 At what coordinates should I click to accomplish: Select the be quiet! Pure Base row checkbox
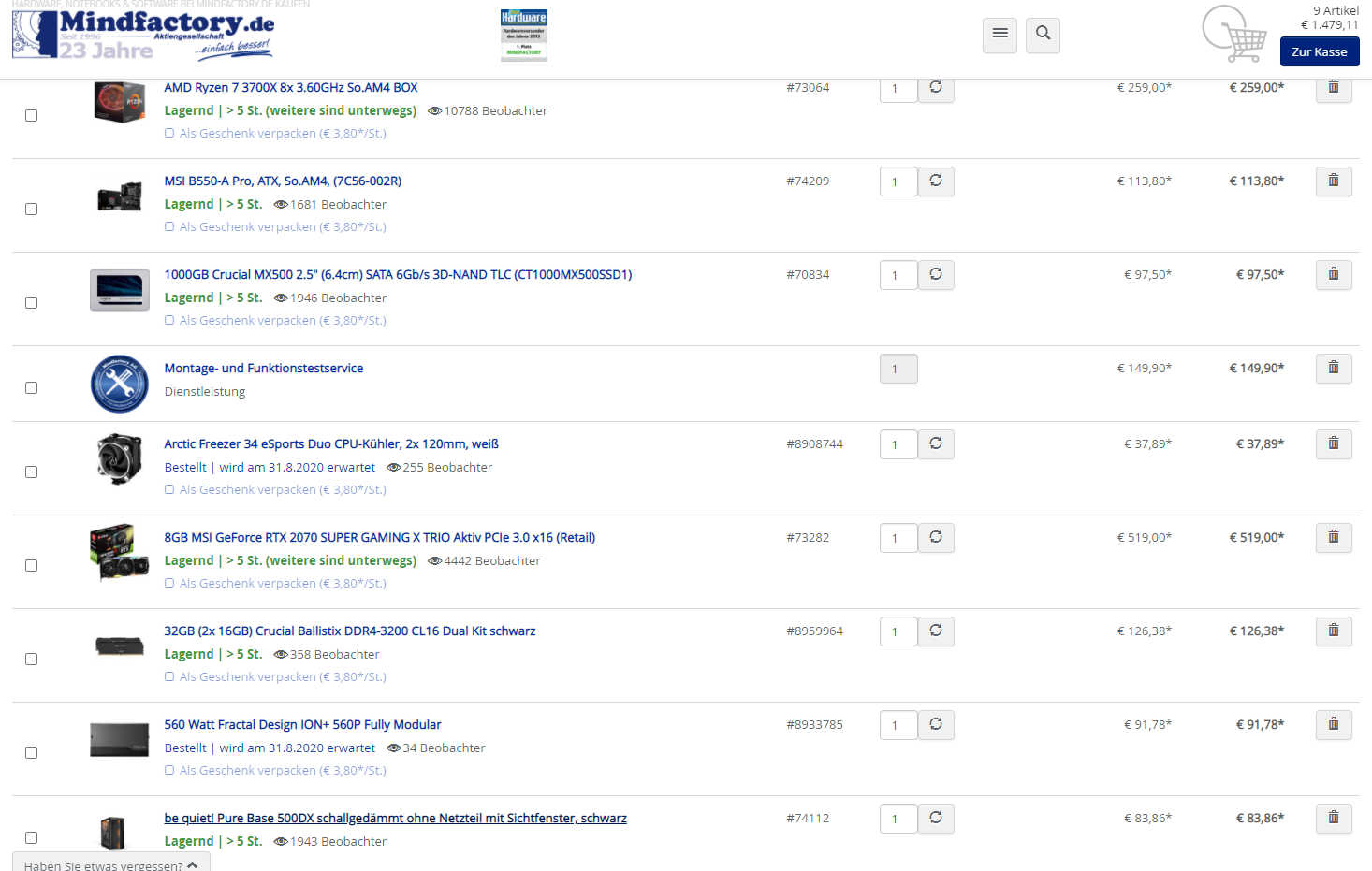31,837
